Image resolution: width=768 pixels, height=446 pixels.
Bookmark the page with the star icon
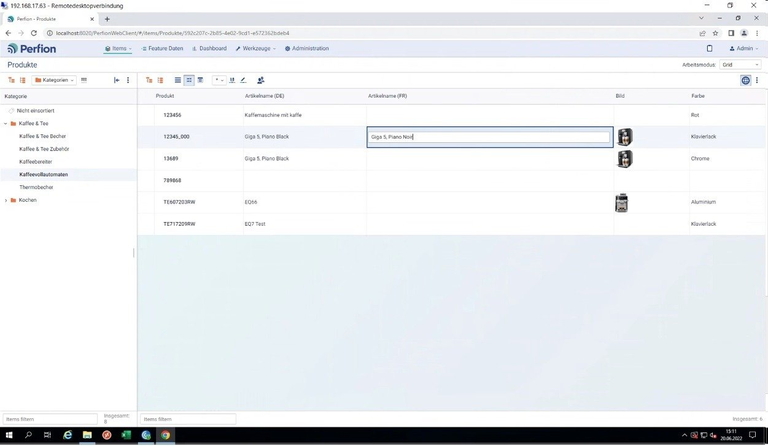click(x=715, y=33)
